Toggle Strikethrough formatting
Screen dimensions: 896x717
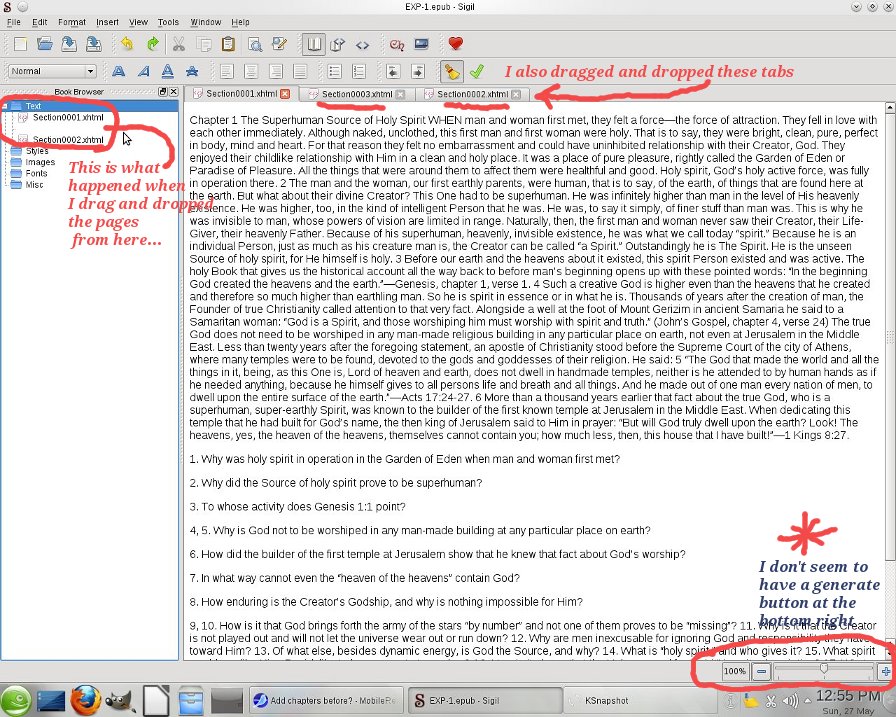[192, 71]
